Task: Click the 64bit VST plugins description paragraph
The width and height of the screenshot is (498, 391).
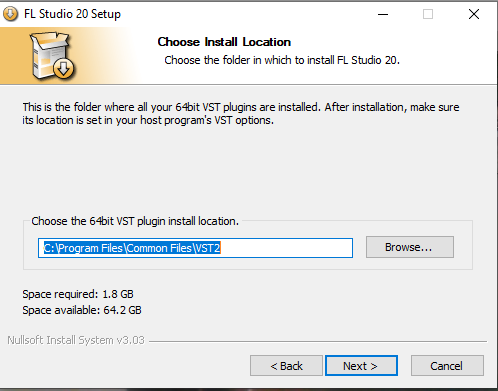Action: point(241,114)
